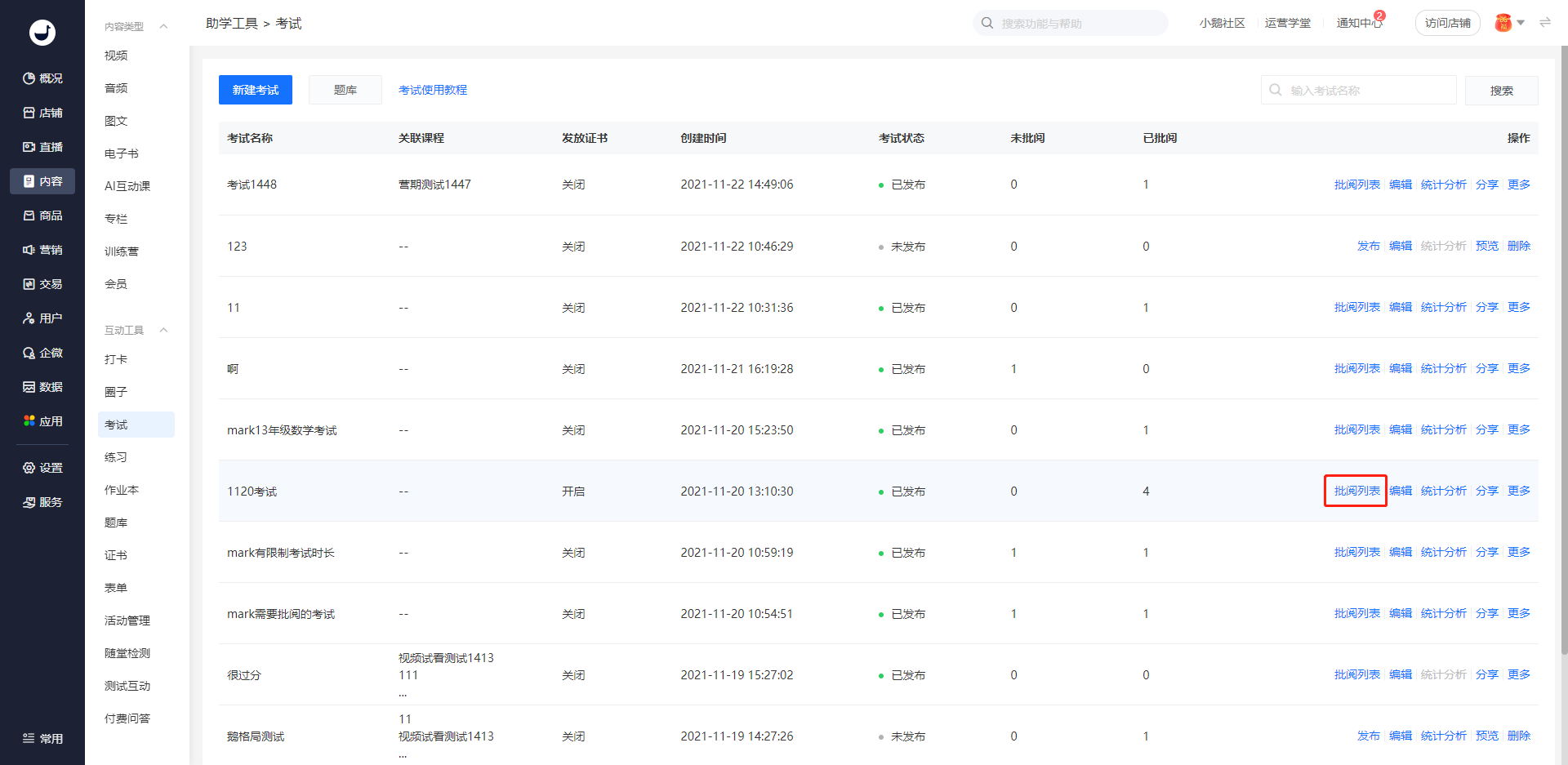This screenshot has width=1568, height=765.
Task: Click 未批阅 count 1 for mark需要批阅的考试
Action: pyautogui.click(x=1013, y=614)
